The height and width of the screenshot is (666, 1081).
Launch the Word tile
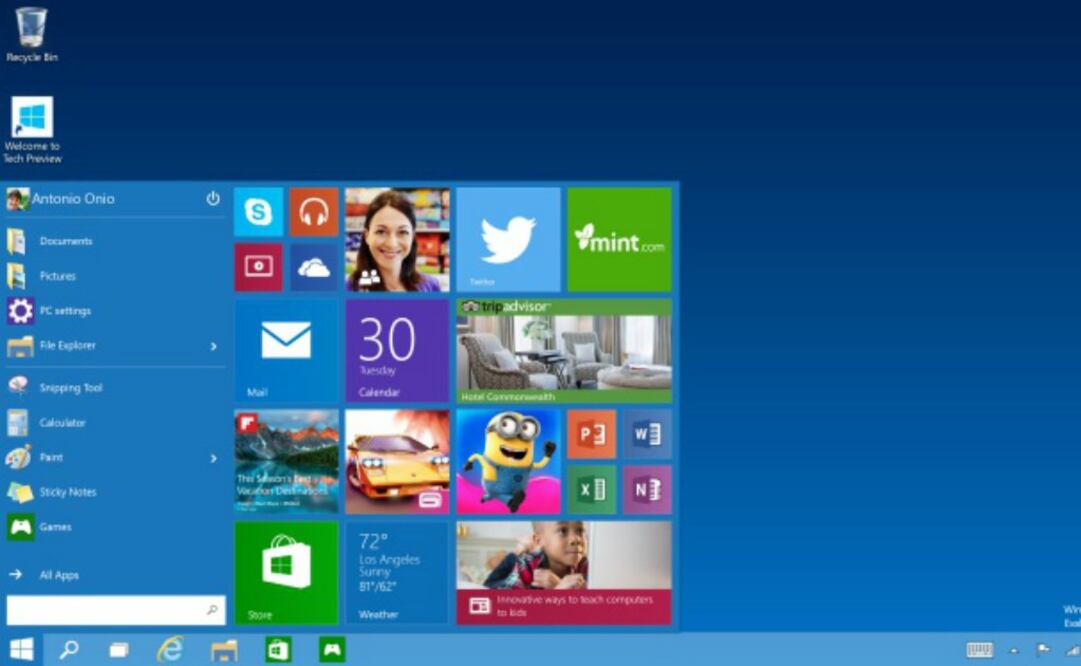coord(647,434)
